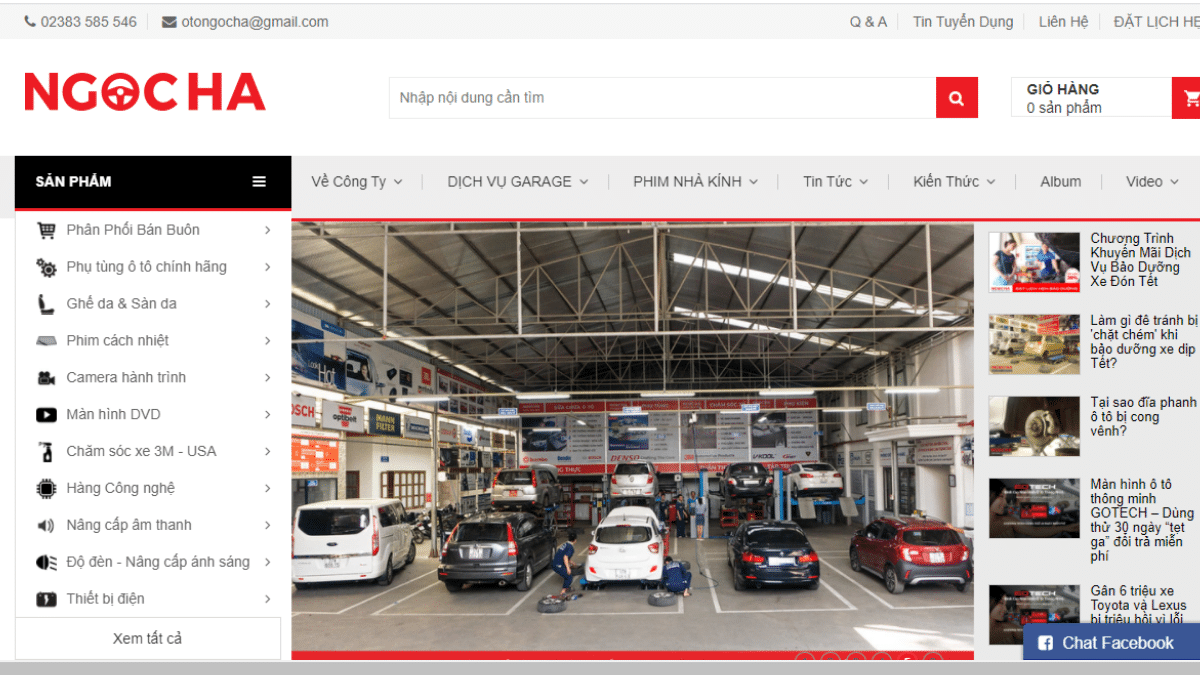Open the Chương Trình Khuyến Mãi article thumbnail

[1033, 262]
